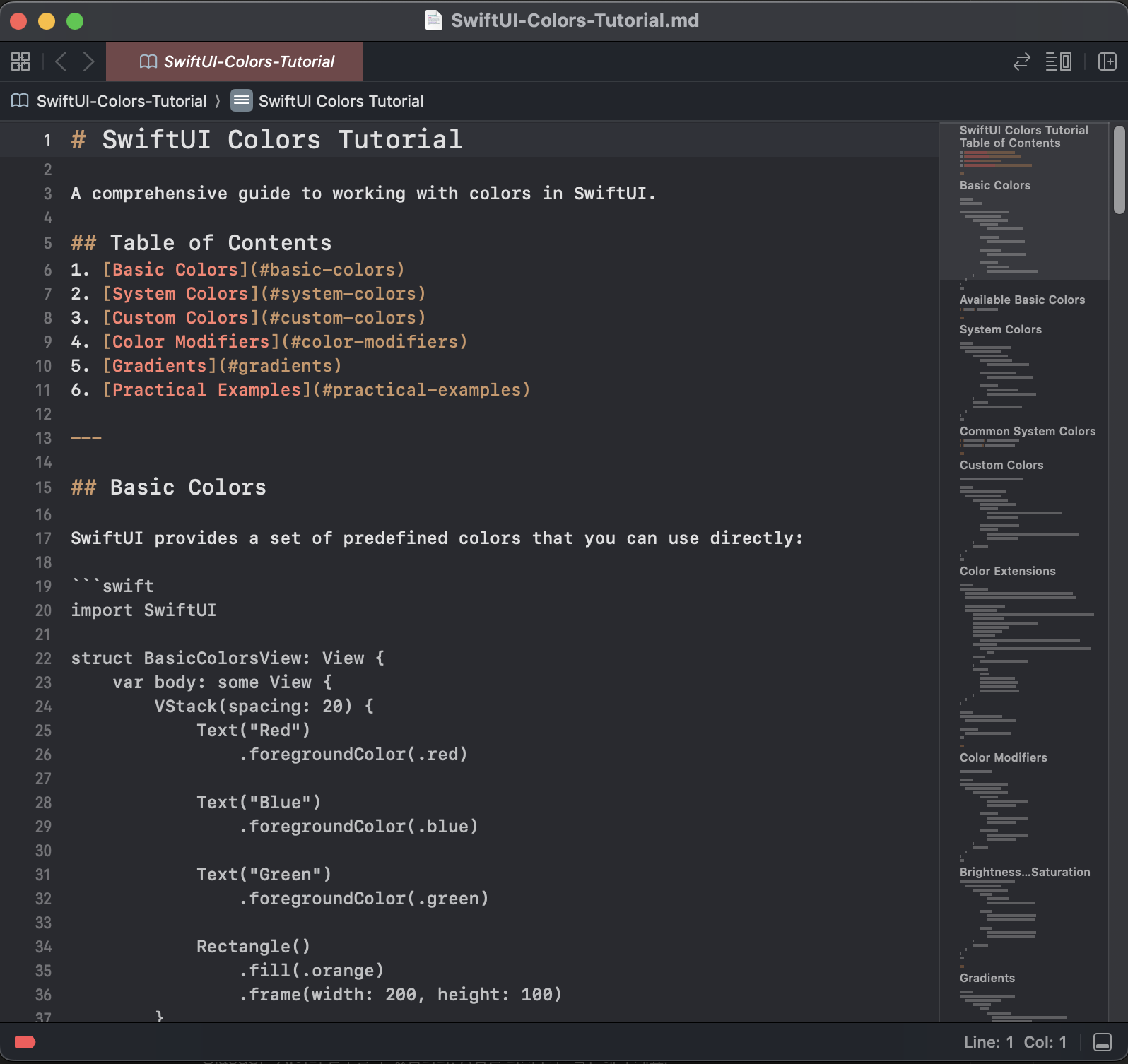Go back in navigation history

click(61, 61)
